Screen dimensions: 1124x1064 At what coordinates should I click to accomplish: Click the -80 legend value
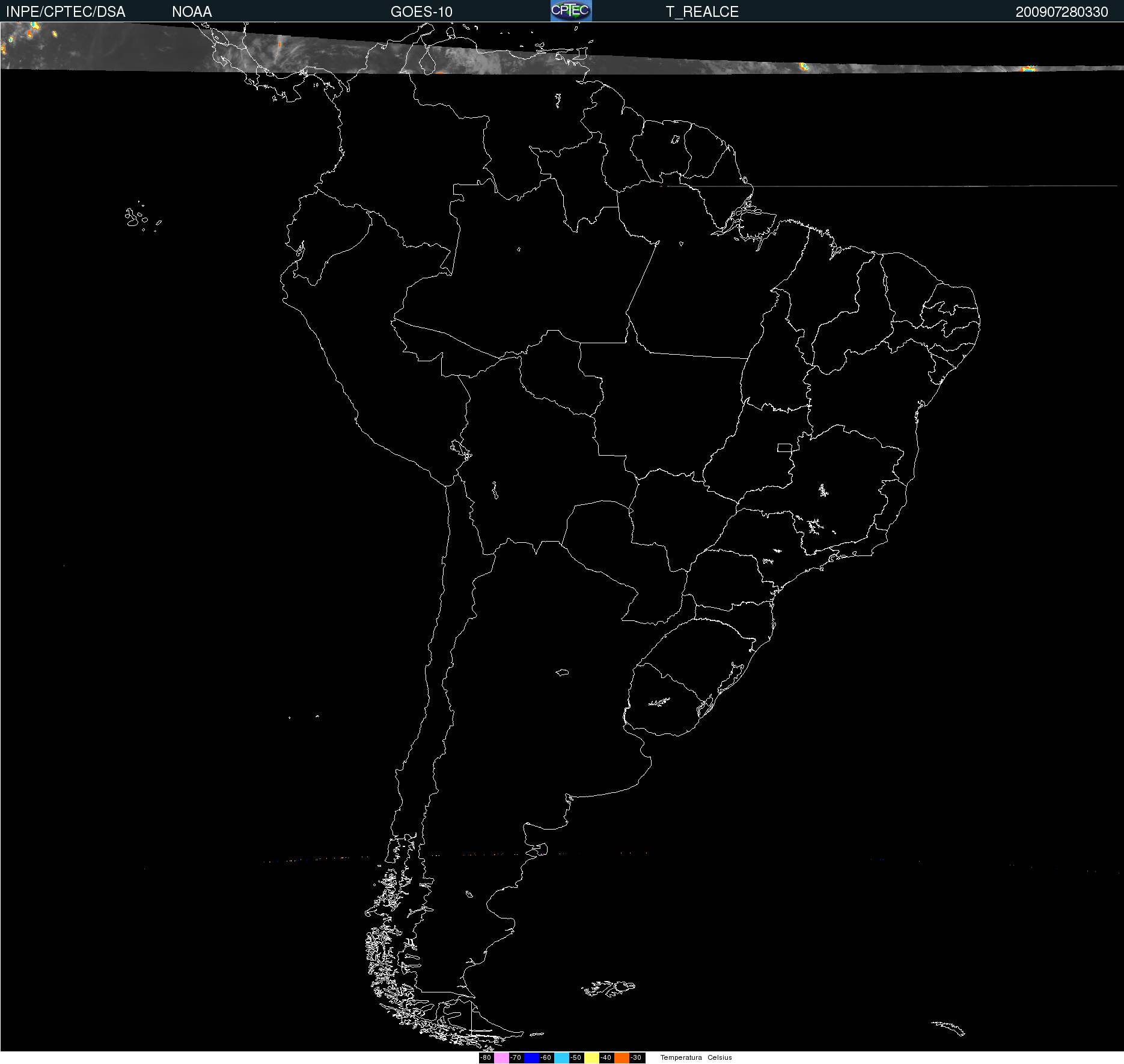pos(486,1057)
